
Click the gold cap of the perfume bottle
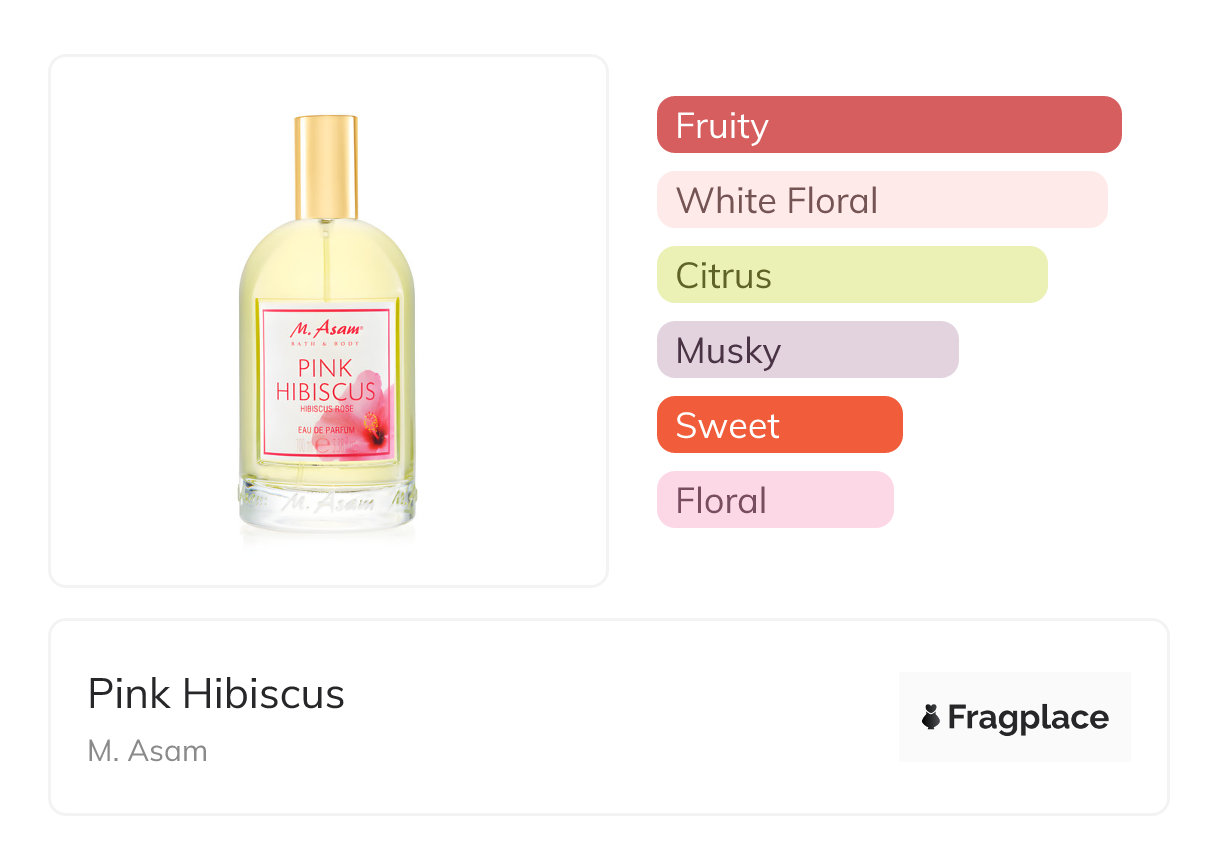[325, 166]
